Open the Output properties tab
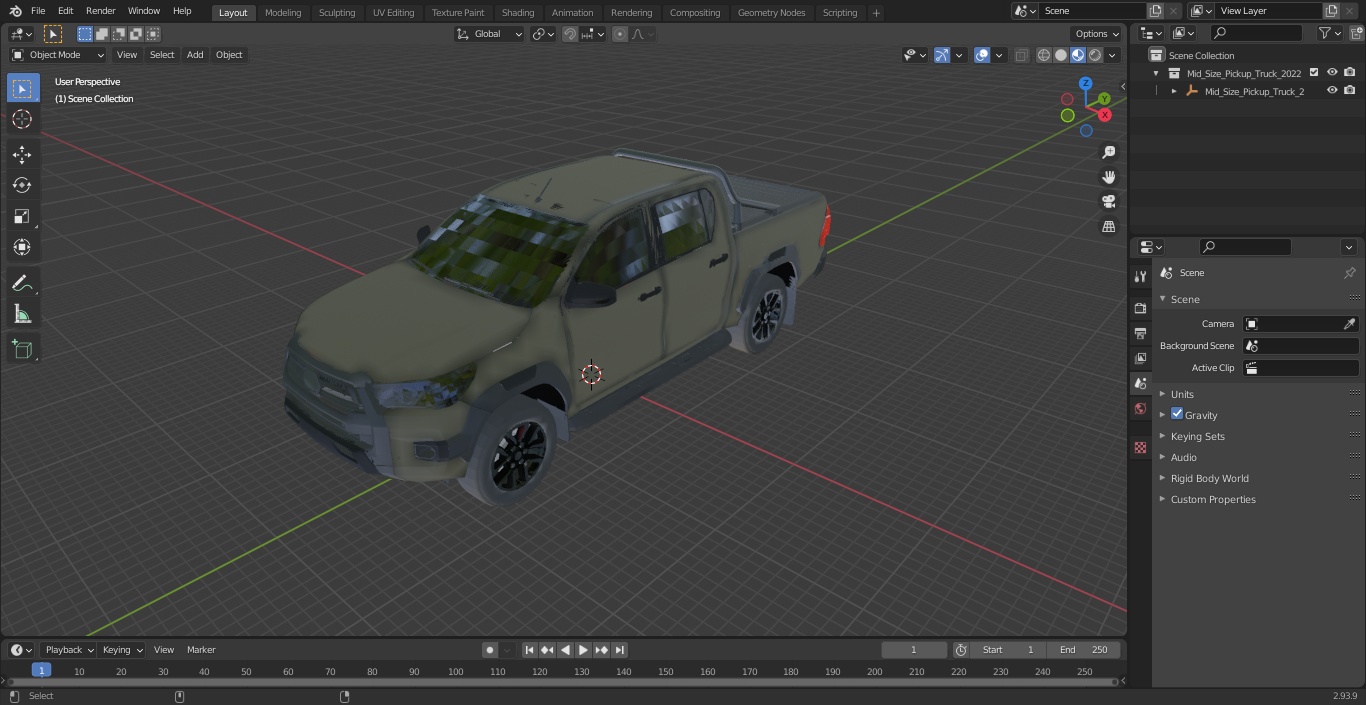The width and height of the screenshot is (1366, 705). [x=1140, y=333]
